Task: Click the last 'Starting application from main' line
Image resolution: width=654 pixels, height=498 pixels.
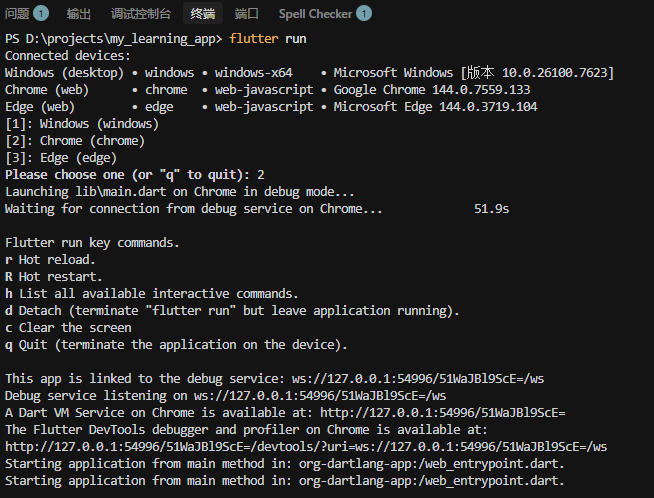Action: point(285,481)
